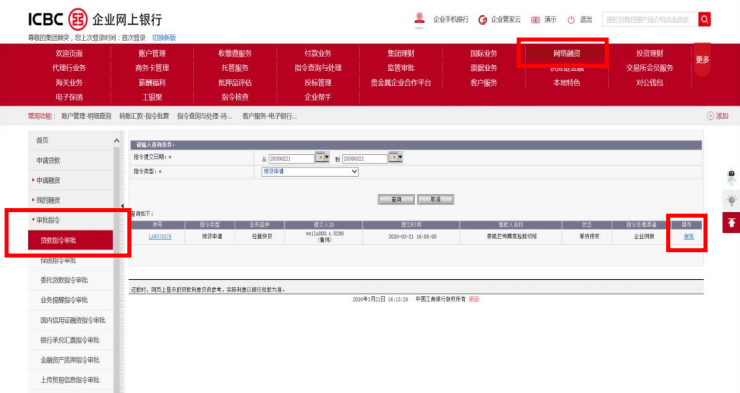Open the 监管审批 menu

coord(401,68)
